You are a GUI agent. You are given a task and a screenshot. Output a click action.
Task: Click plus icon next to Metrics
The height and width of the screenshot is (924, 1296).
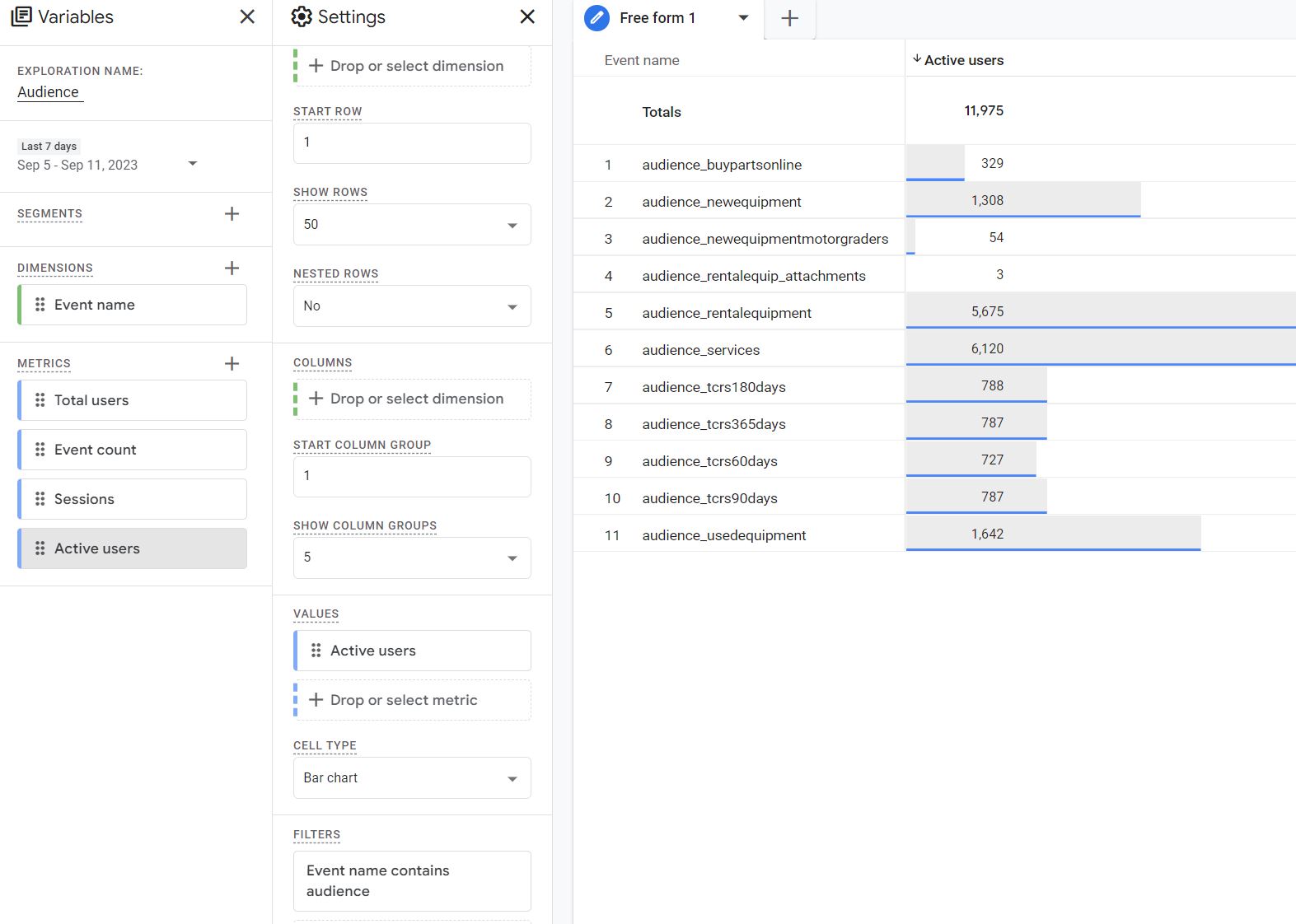pyautogui.click(x=232, y=364)
